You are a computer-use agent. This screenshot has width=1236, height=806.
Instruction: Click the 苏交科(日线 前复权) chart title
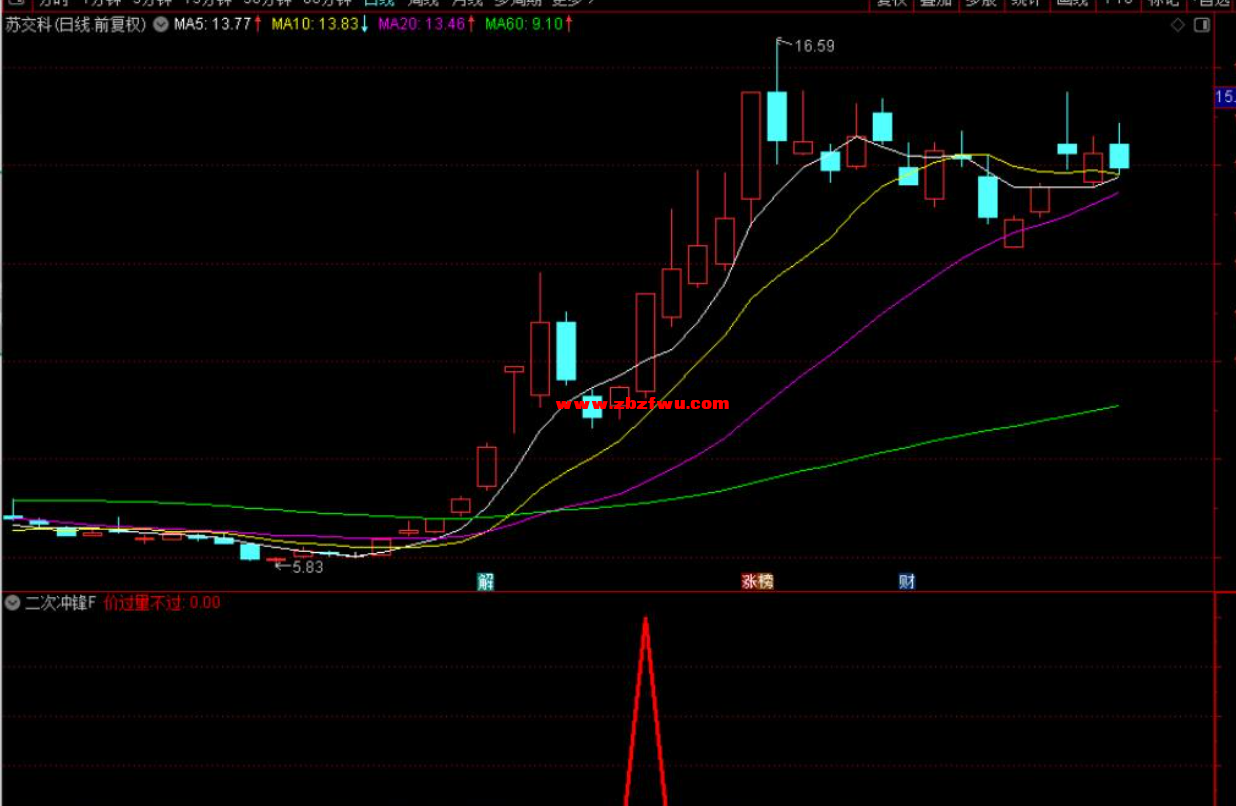(76, 25)
